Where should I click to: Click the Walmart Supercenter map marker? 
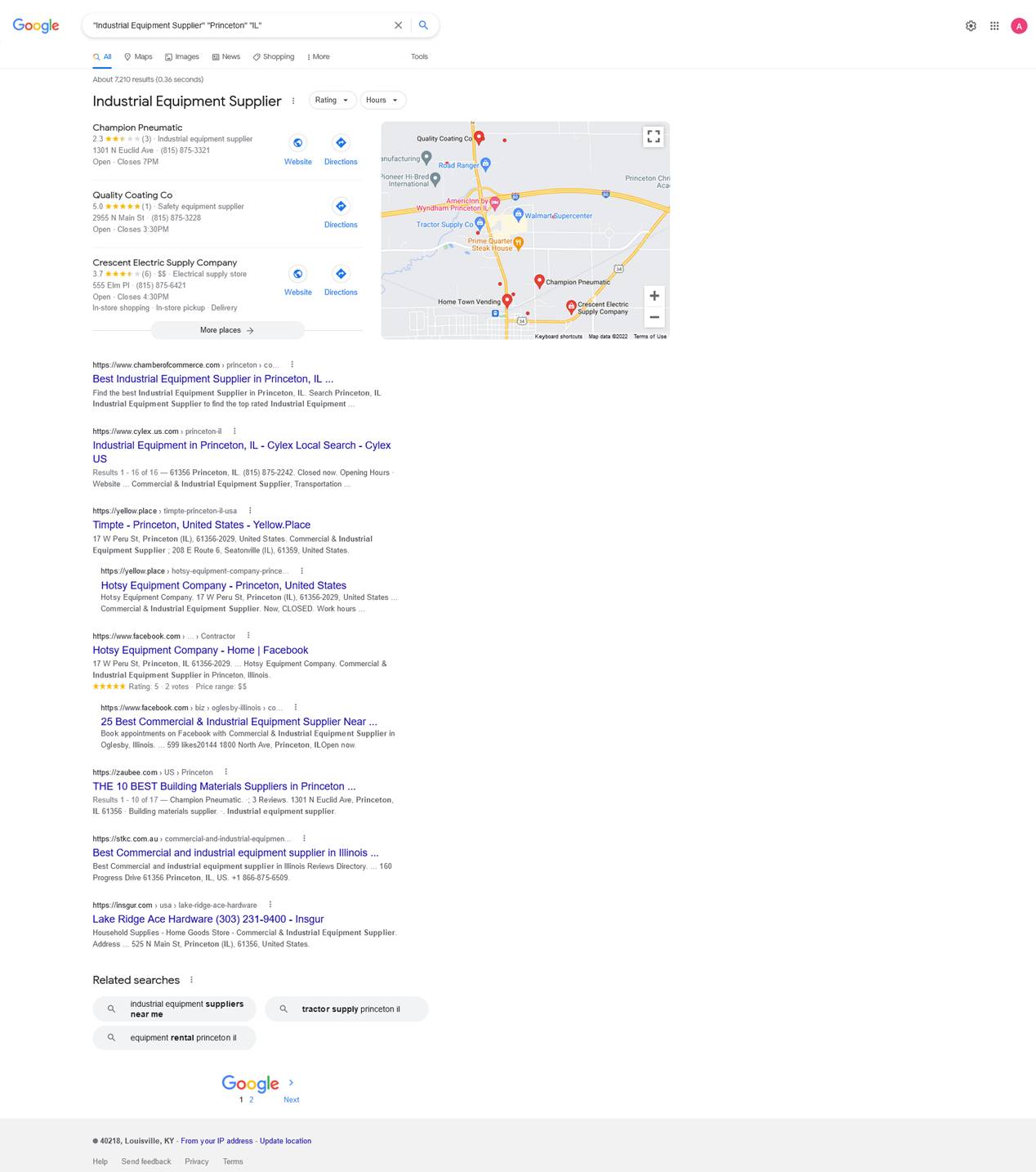coord(518,215)
